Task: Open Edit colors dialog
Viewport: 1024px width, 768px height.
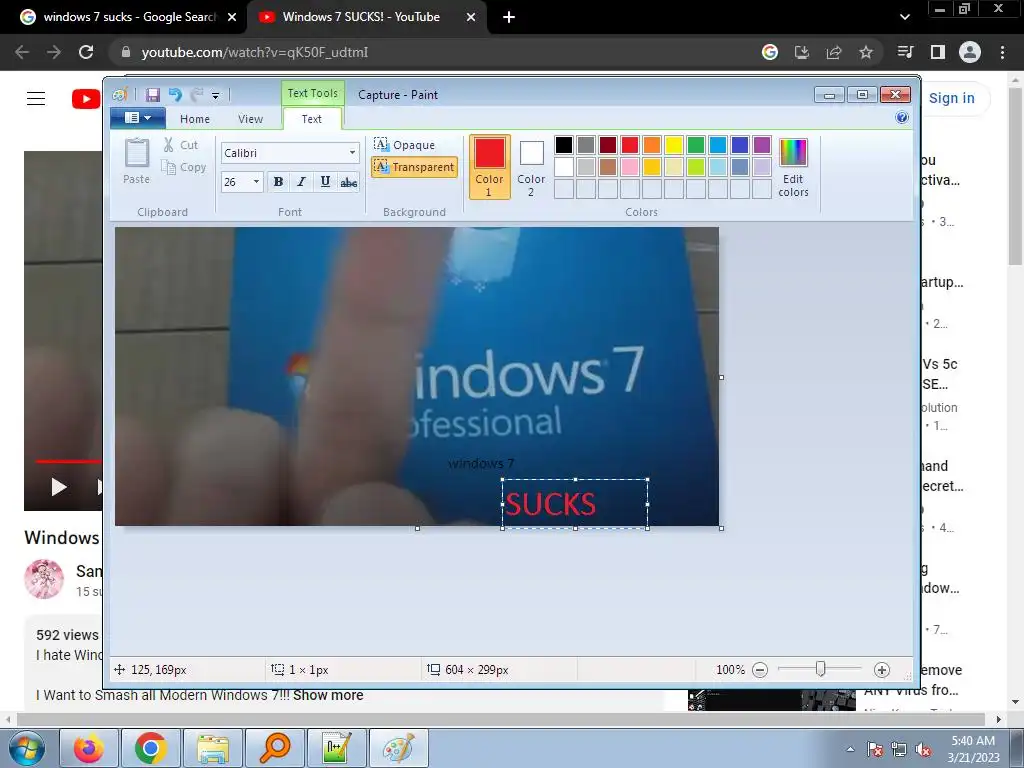Action: (793, 167)
